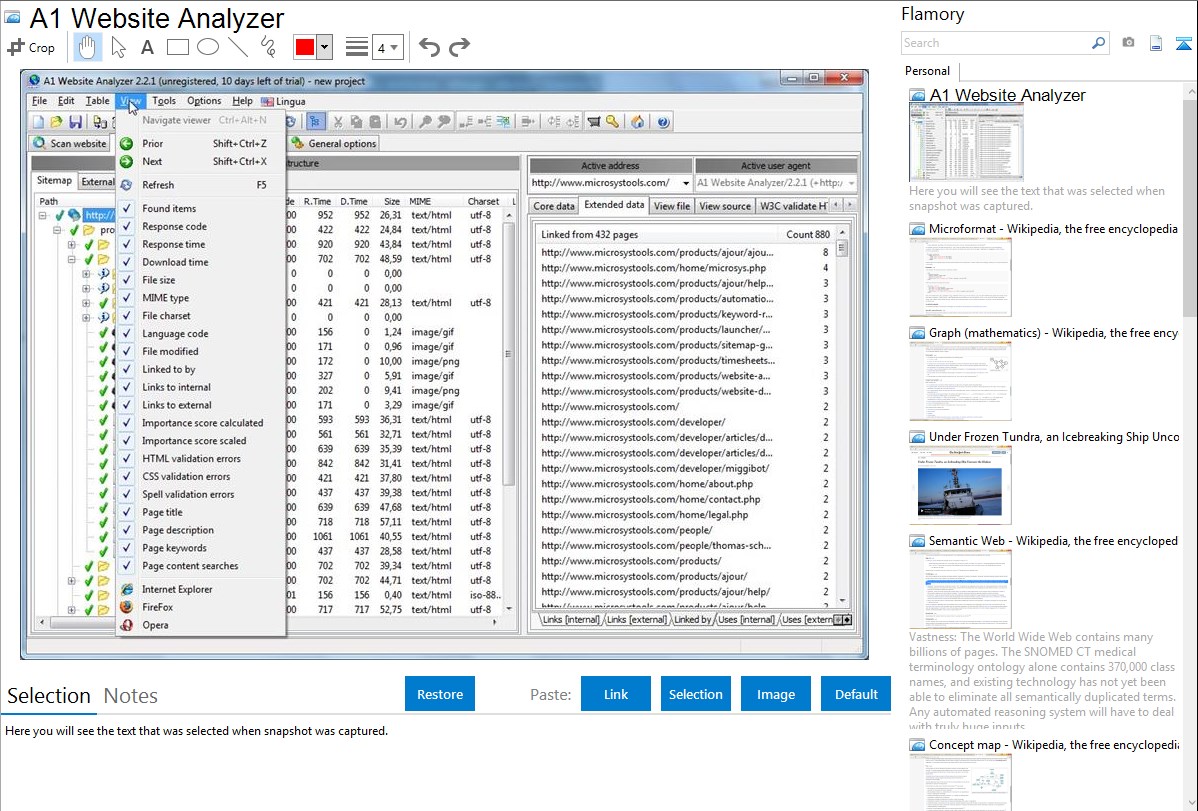1198x811 pixels.
Task: Click the Paste Selection button
Action: (696, 694)
